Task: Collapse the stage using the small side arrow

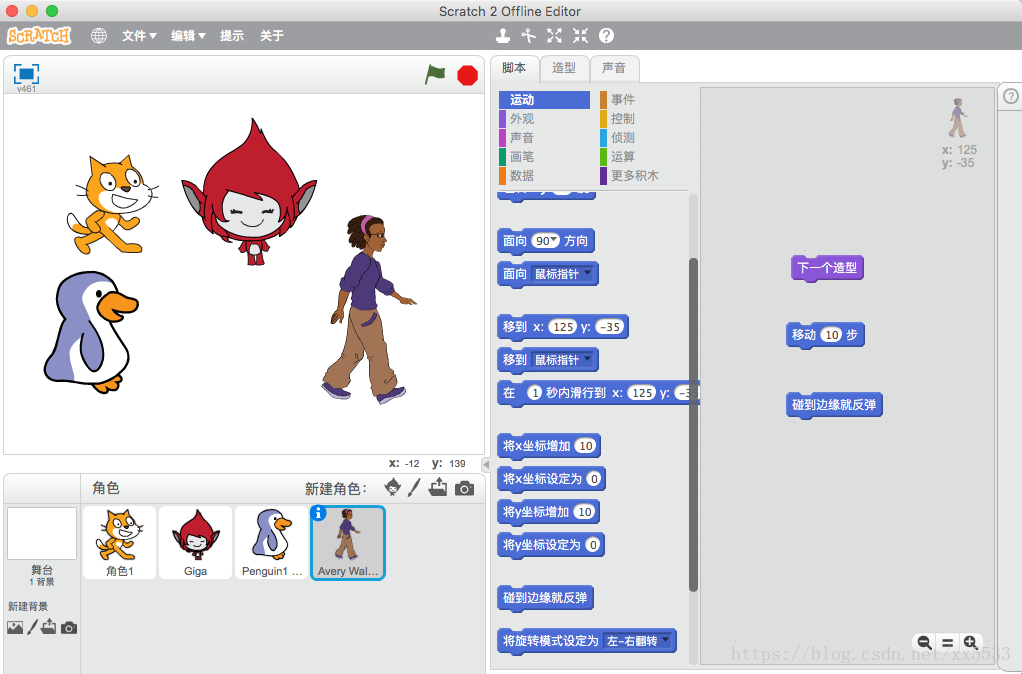Action: click(486, 465)
